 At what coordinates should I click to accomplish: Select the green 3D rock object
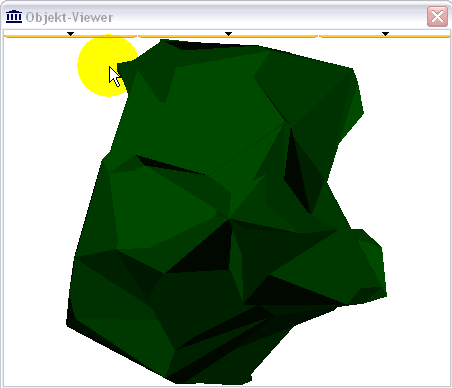(x=227, y=213)
